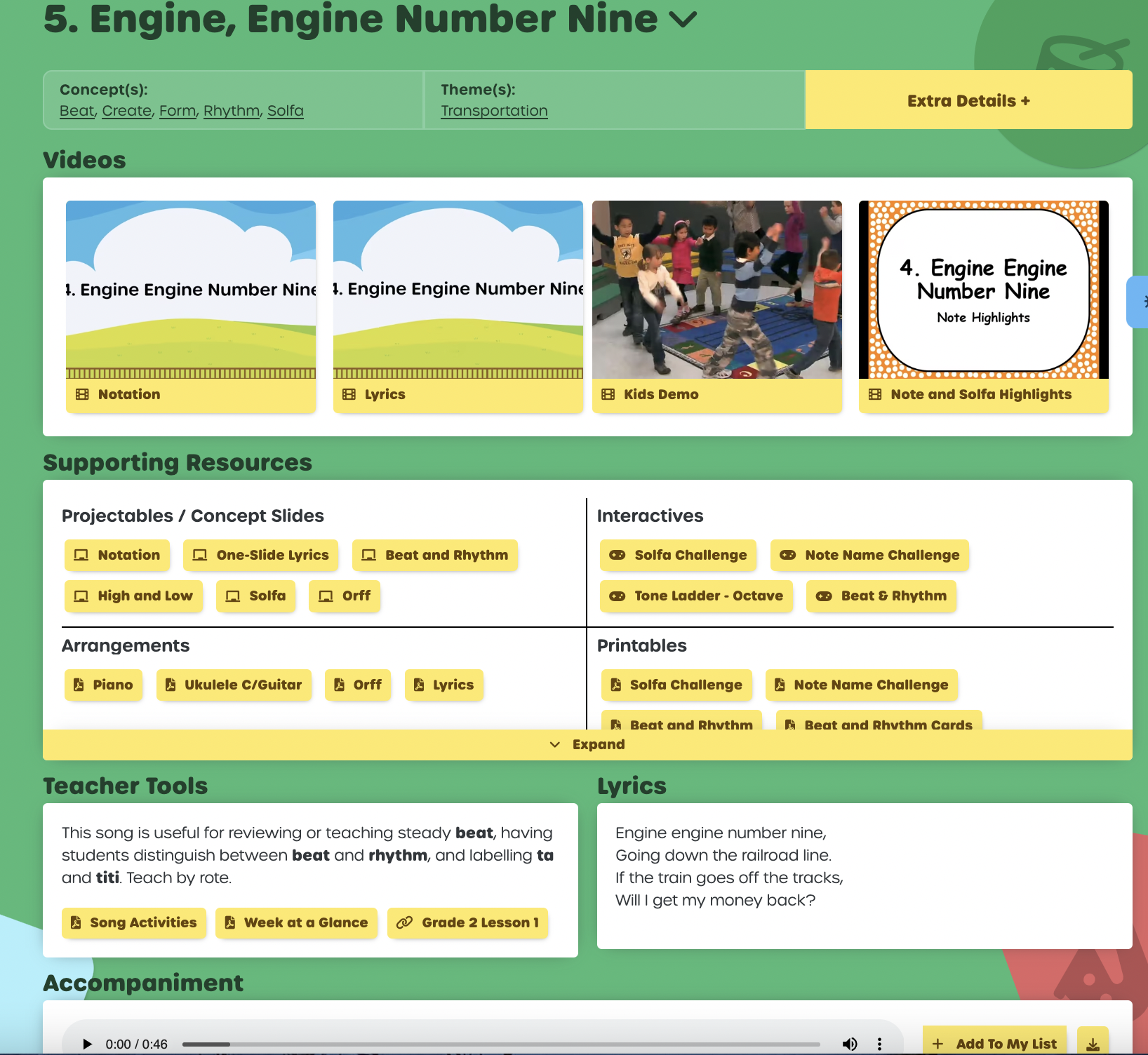Open the Song Activities document

coord(134,922)
